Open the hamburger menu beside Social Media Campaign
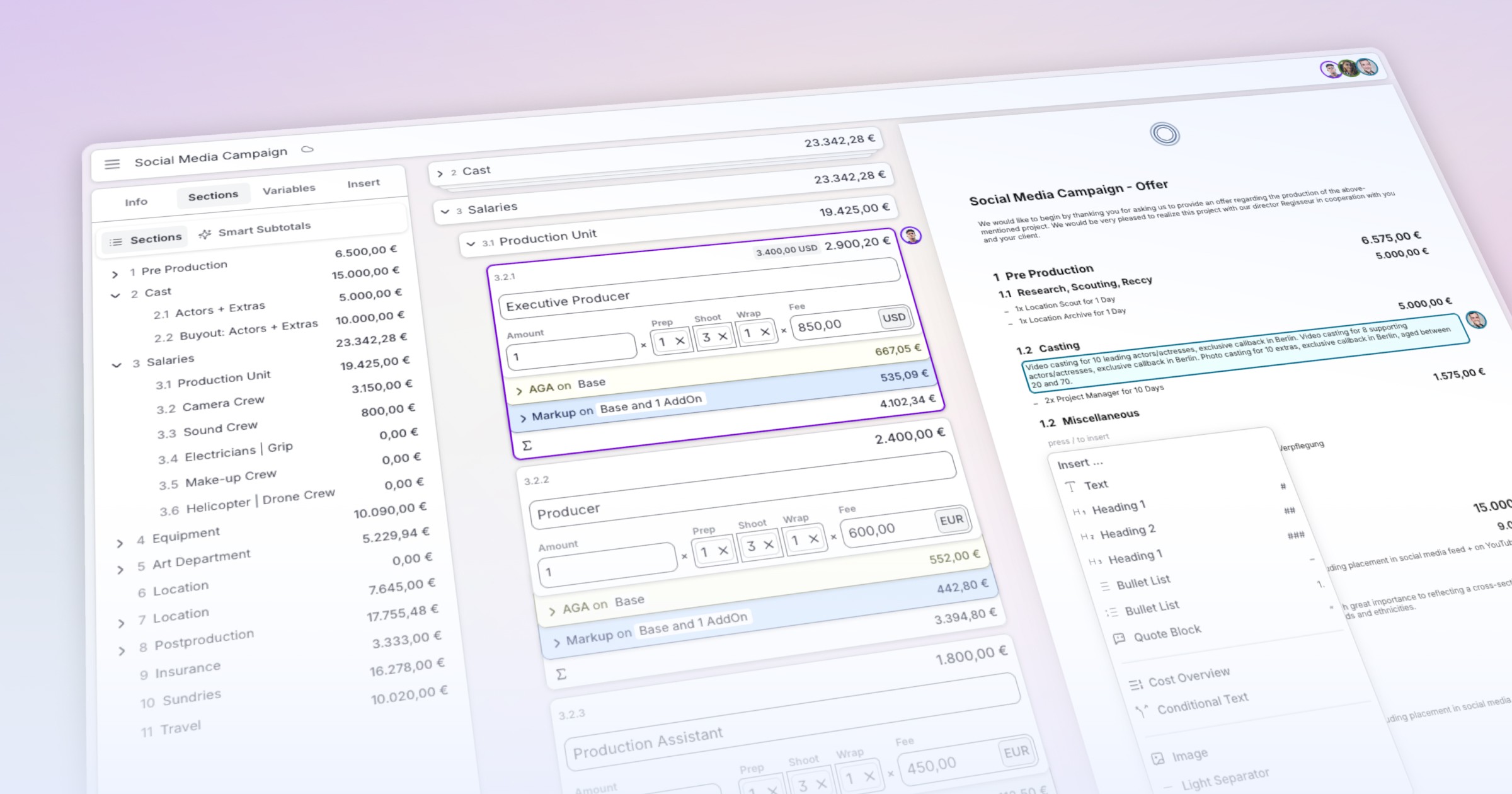 click(112, 164)
